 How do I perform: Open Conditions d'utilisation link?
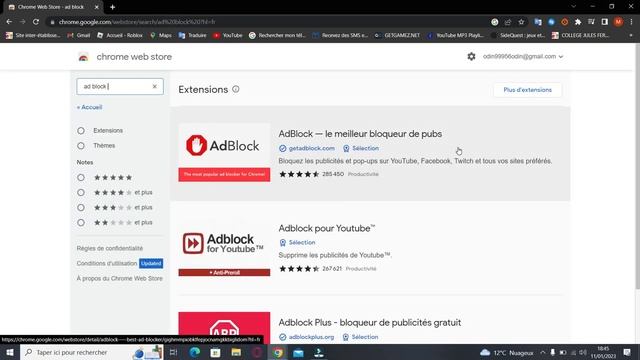107,263
